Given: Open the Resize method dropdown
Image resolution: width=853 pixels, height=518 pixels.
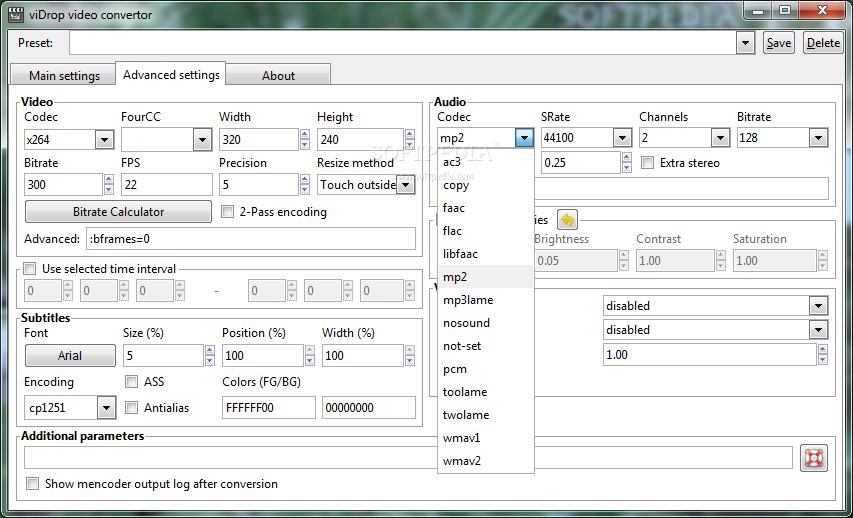Looking at the screenshot, I should [x=405, y=185].
